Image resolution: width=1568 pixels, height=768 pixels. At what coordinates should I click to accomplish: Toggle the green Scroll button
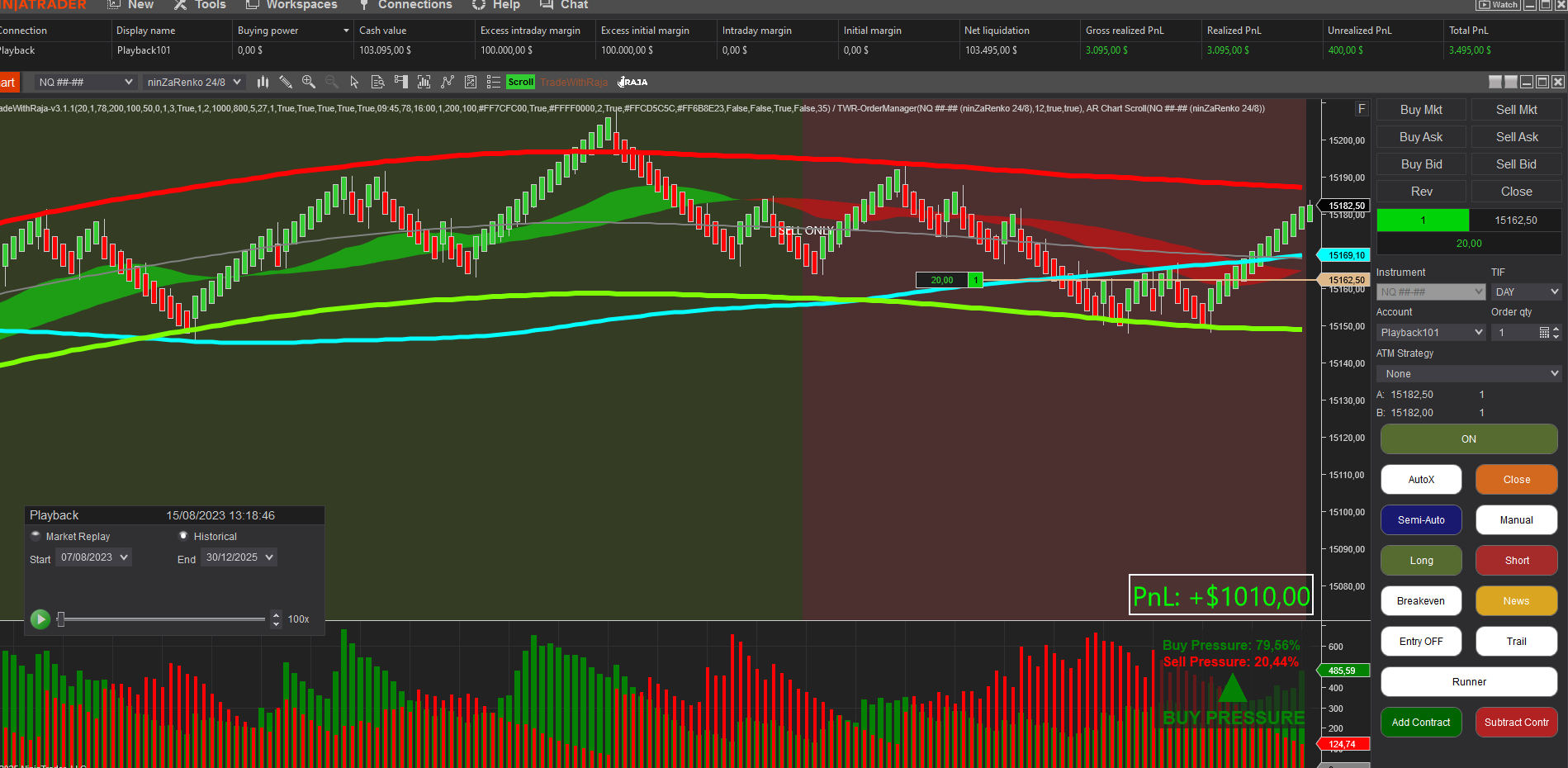tap(520, 82)
